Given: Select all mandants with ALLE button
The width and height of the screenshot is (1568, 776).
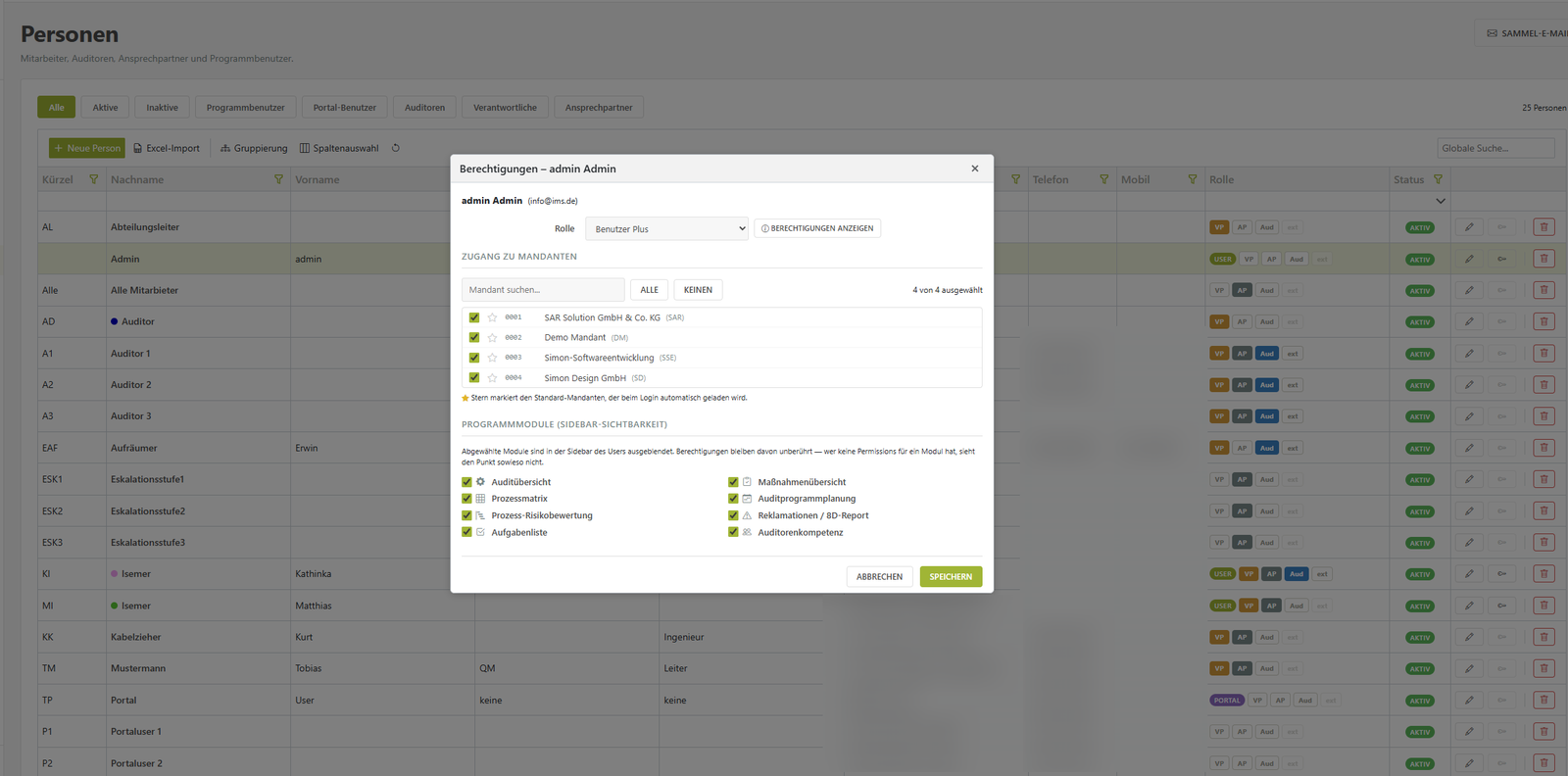Looking at the screenshot, I should click(649, 290).
